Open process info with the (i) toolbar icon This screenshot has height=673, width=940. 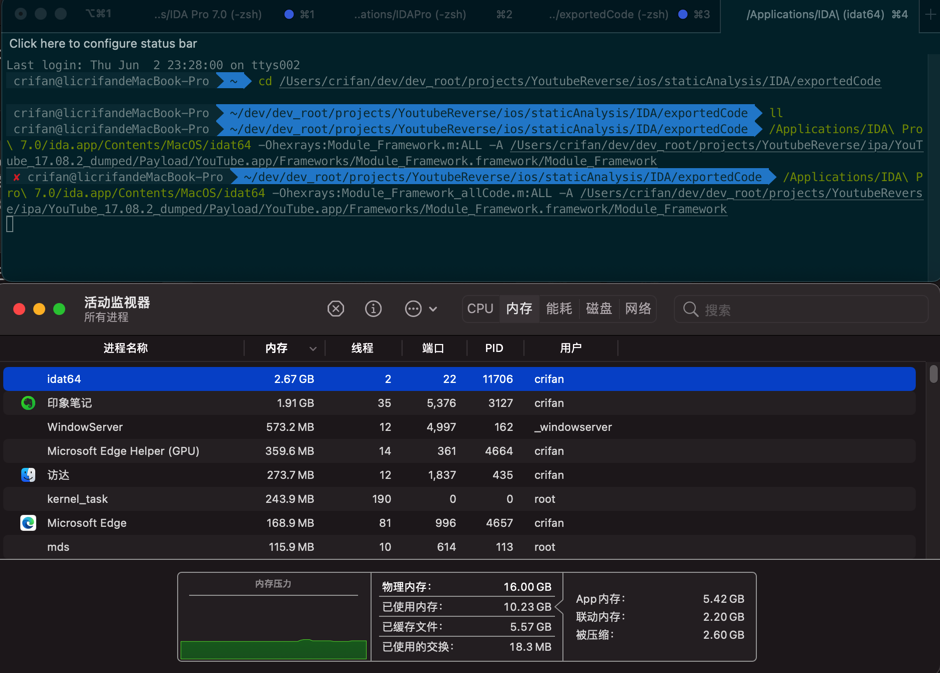pos(373,308)
